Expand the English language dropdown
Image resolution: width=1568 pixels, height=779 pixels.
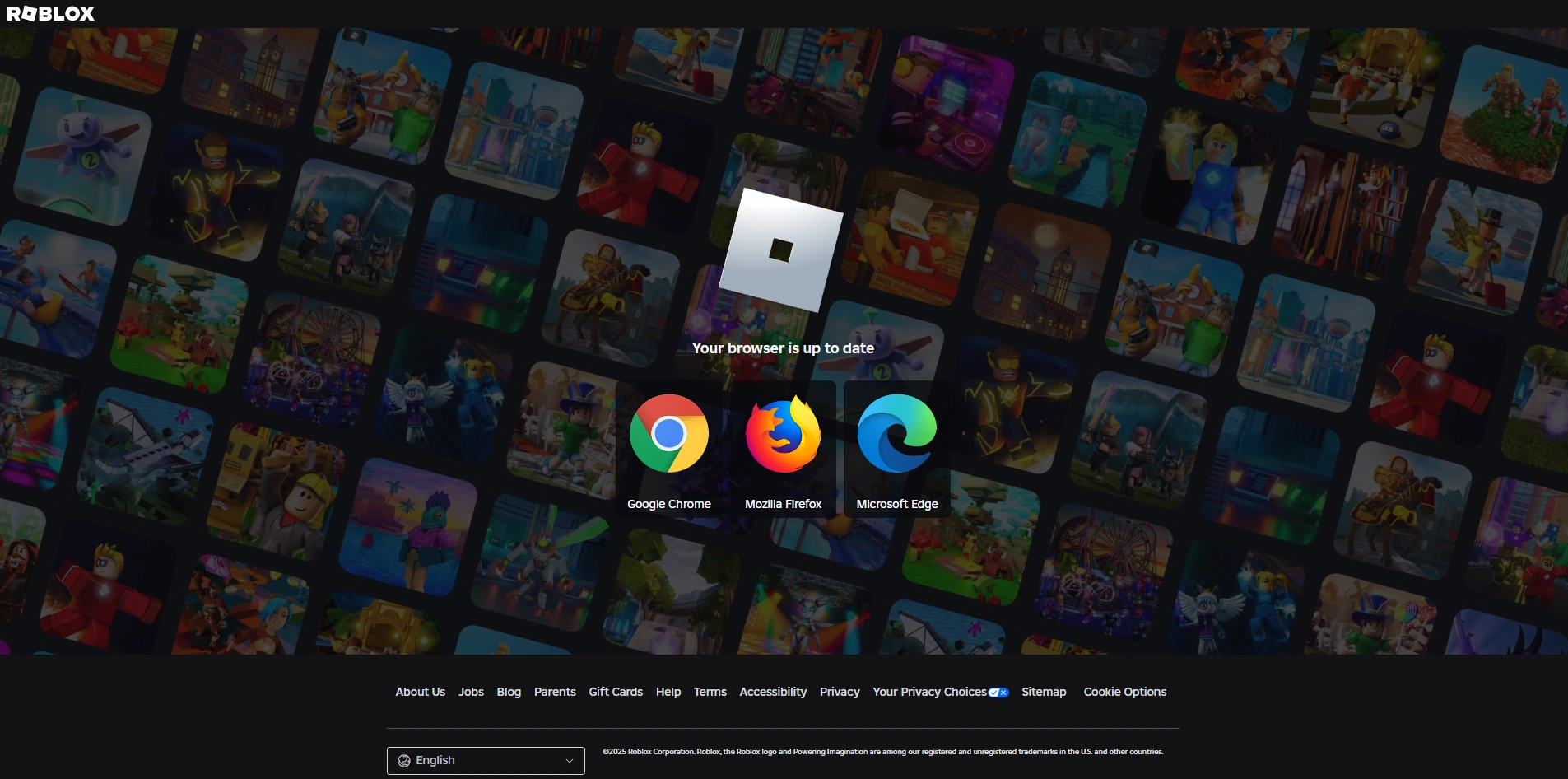486,761
